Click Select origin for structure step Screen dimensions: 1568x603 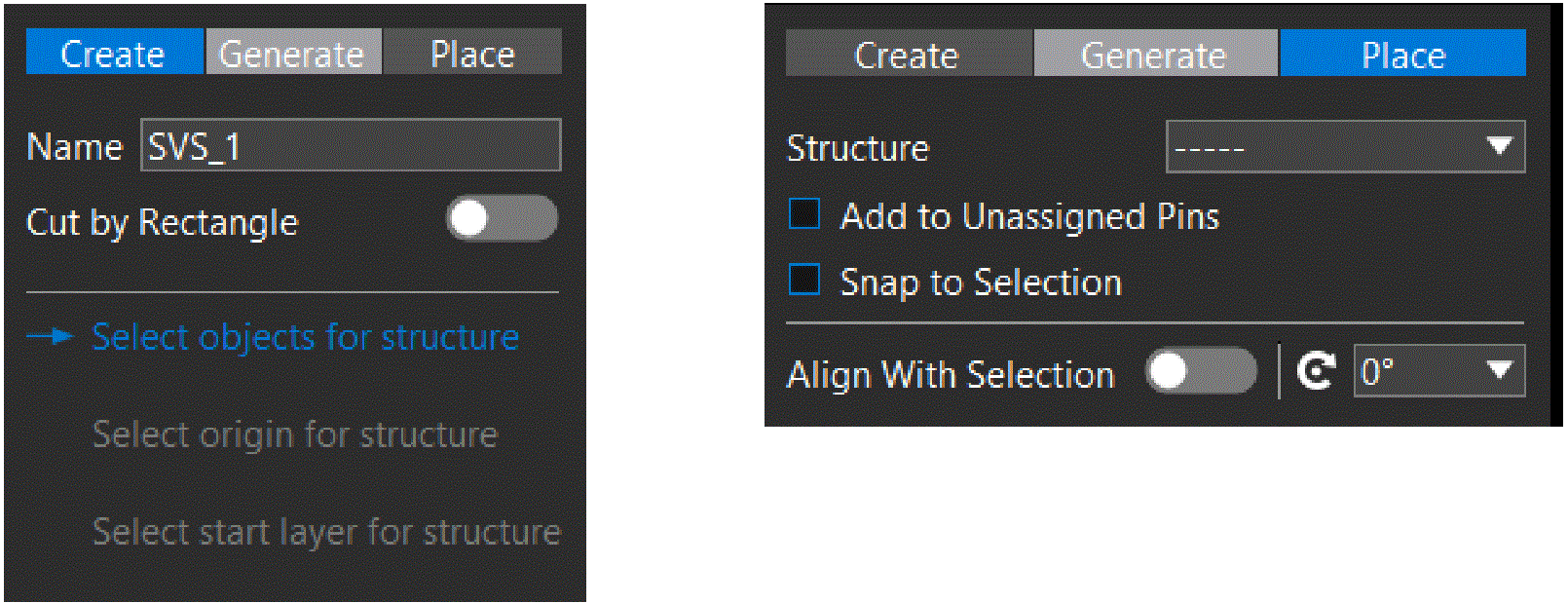[295, 434]
